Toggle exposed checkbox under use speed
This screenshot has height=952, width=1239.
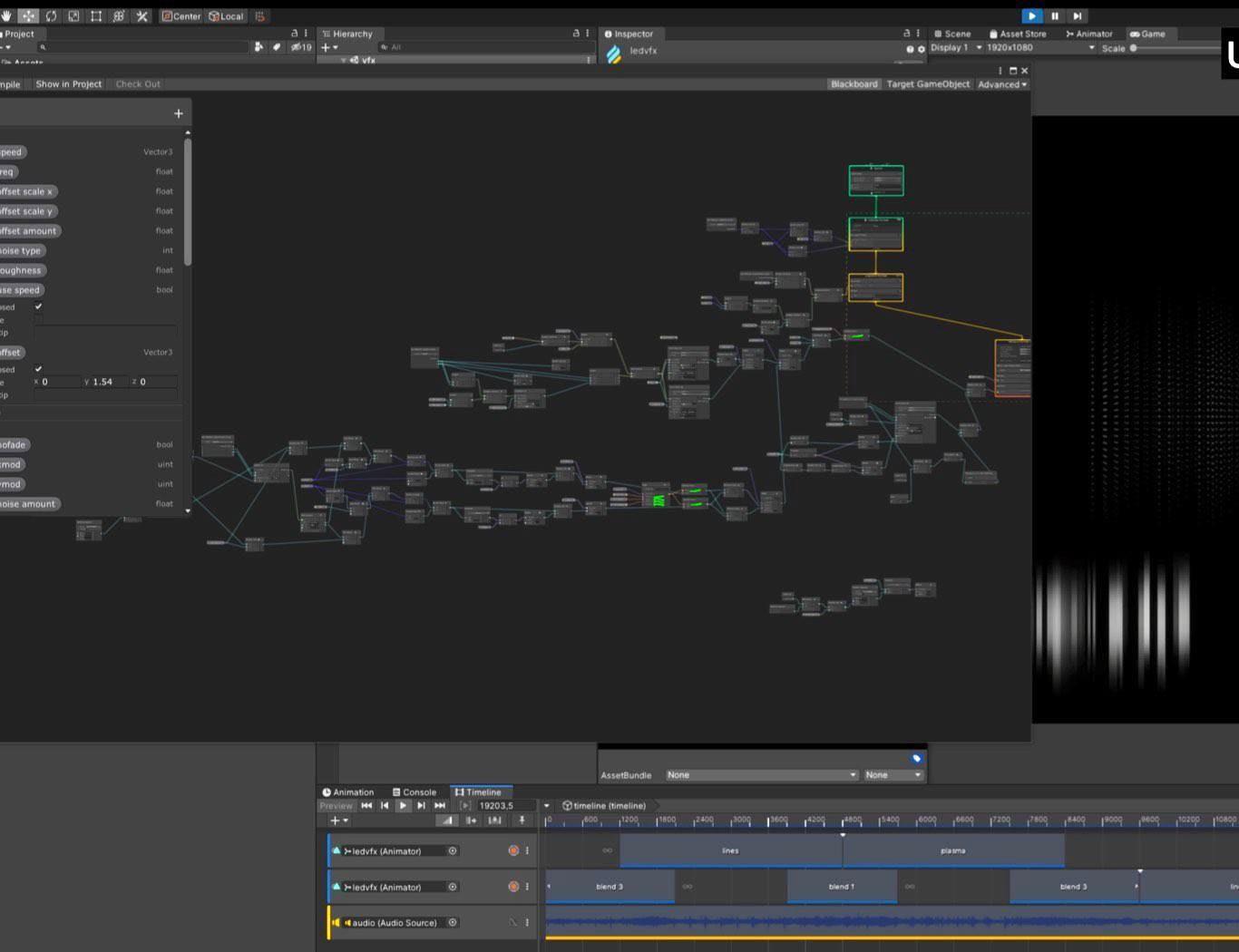pyautogui.click(x=38, y=306)
